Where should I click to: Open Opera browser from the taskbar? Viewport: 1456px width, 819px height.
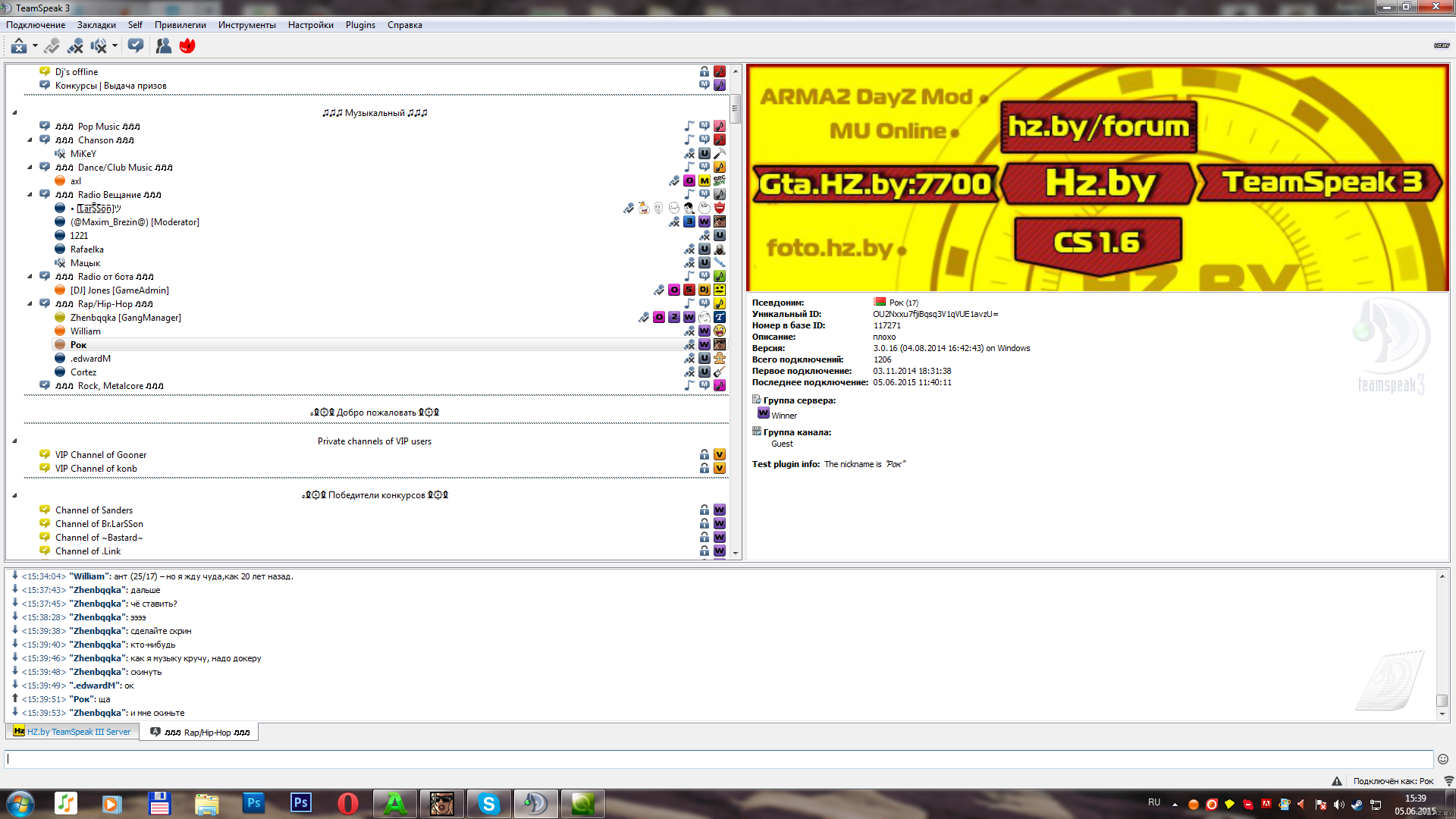tap(347, 804)
